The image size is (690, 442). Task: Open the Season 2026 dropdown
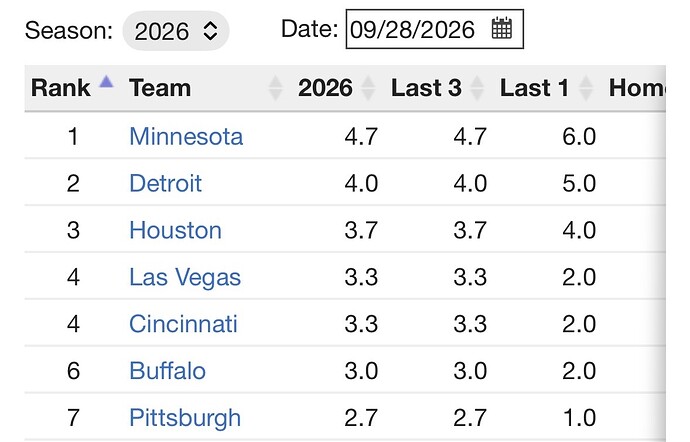click(x=176, y=31)
